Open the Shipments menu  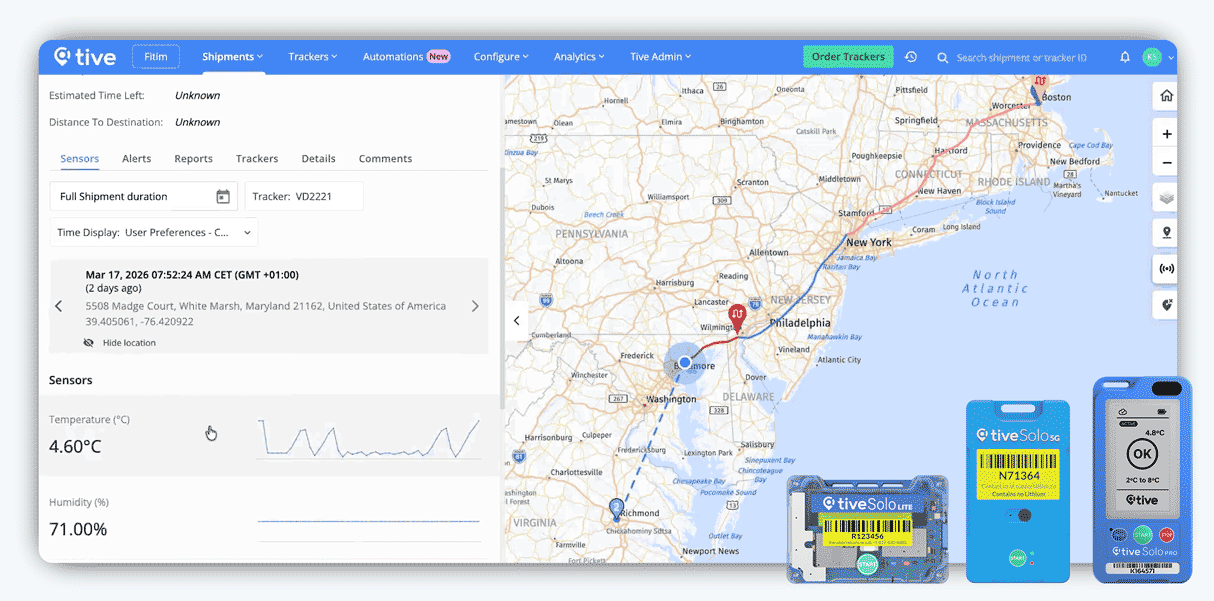pyautogui.click(x=232, y=57)
